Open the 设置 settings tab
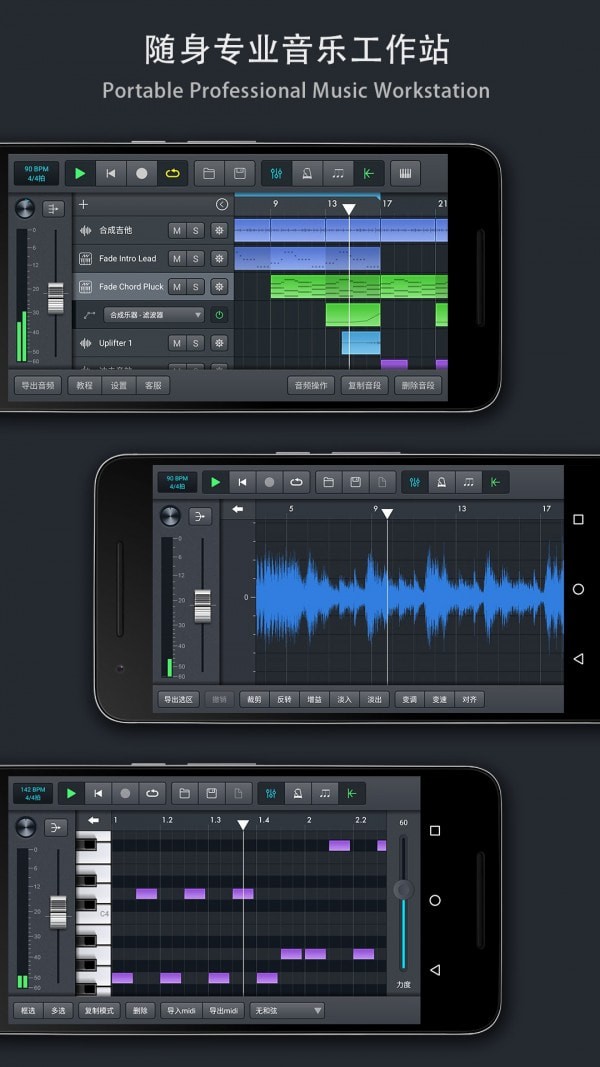This screenshot has width=600, height=1067. click(x=119, y=385)
